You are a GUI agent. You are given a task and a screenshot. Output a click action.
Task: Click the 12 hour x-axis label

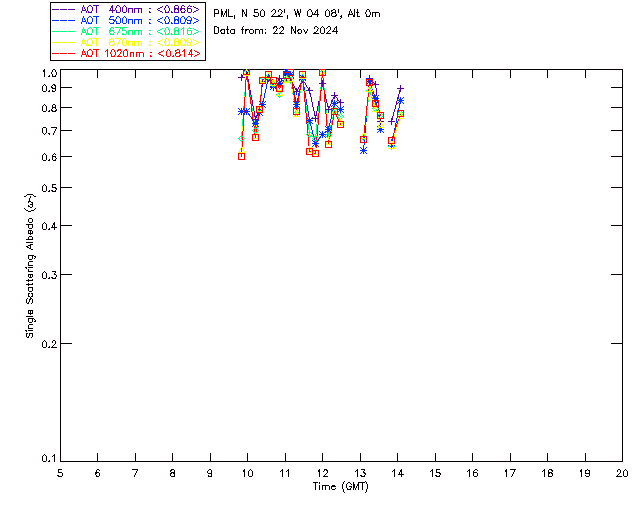coord(322,473)
